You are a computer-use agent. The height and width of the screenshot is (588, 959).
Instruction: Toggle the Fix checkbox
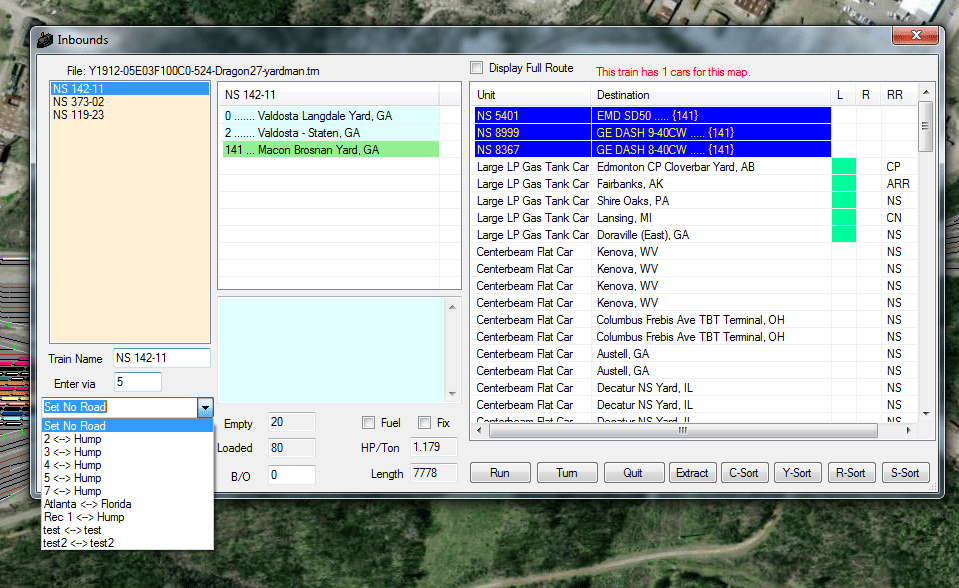click(x=424, y=423)
